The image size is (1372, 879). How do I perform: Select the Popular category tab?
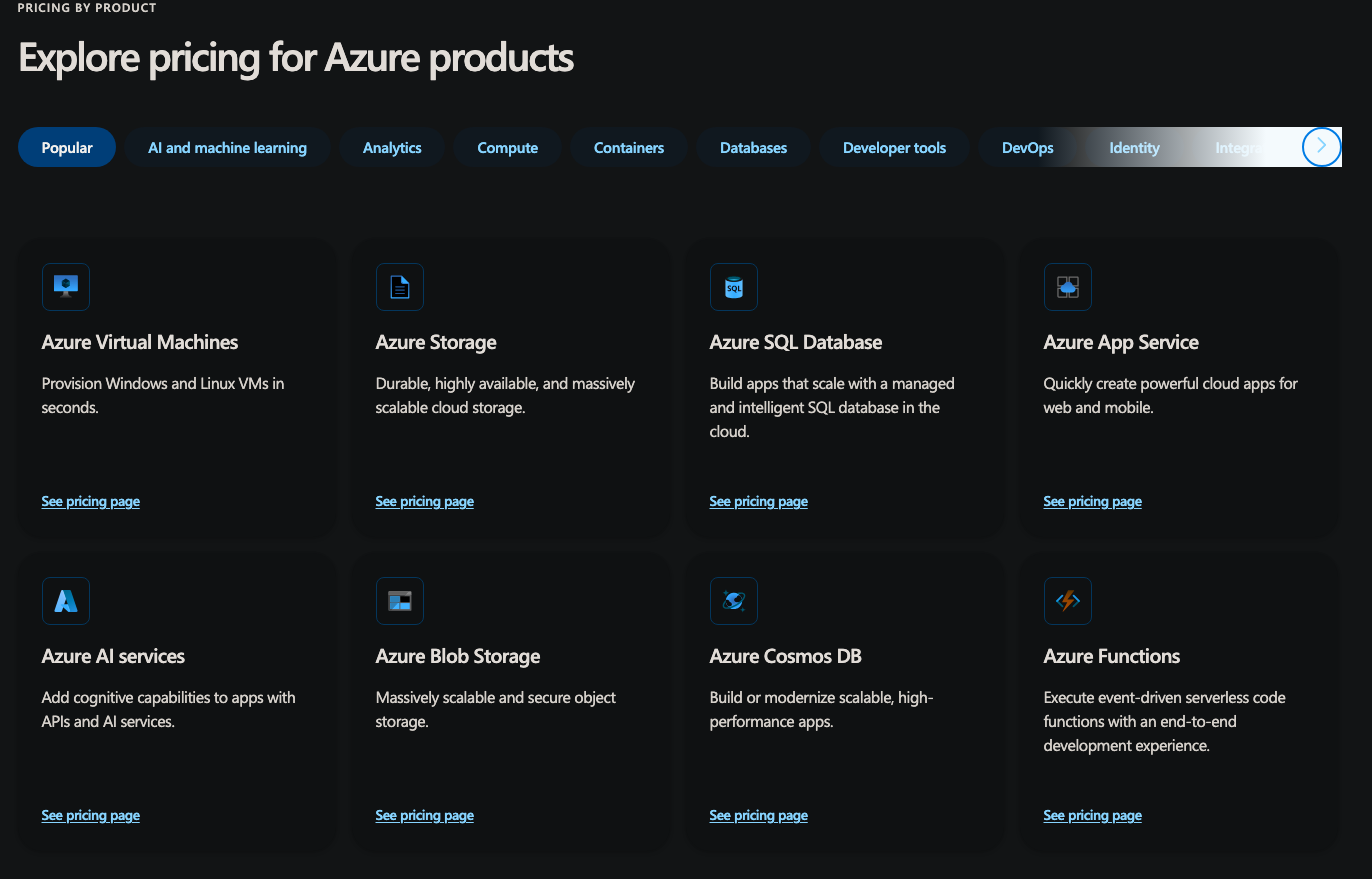pyautogui.click(x=67, y=148)
